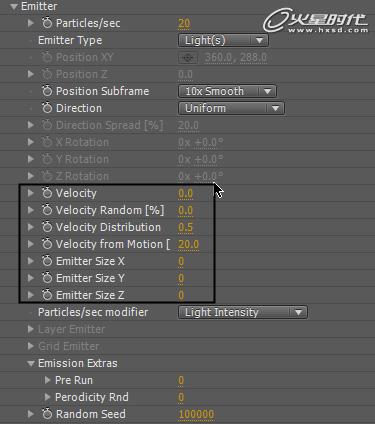Toggle the Particles/sec stopwatch icon
The width and height of the screenshot is (375, 424).
(47, 23)
